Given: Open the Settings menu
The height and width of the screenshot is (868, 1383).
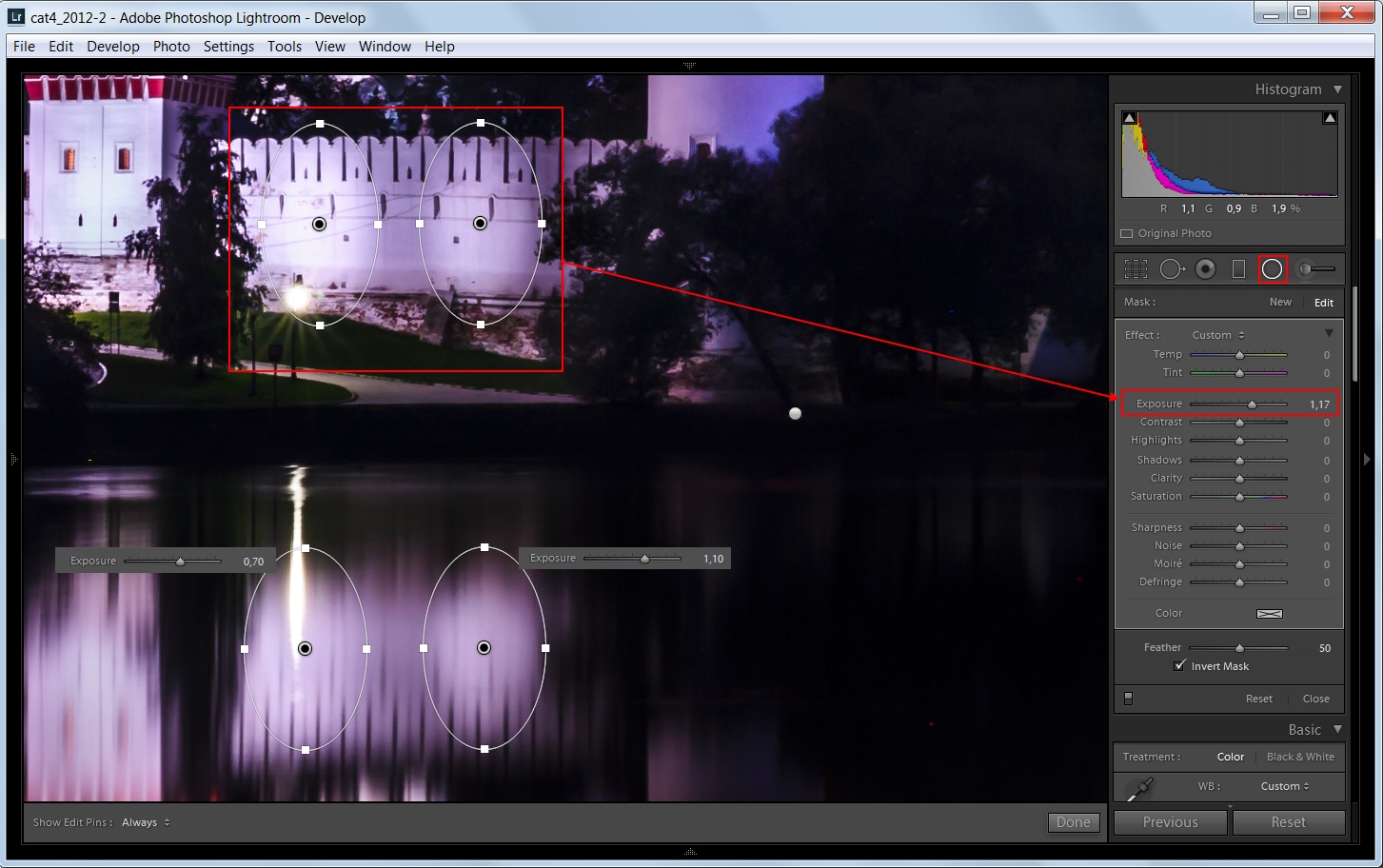Looking at the screenshot, I should [x=228, y=46].
